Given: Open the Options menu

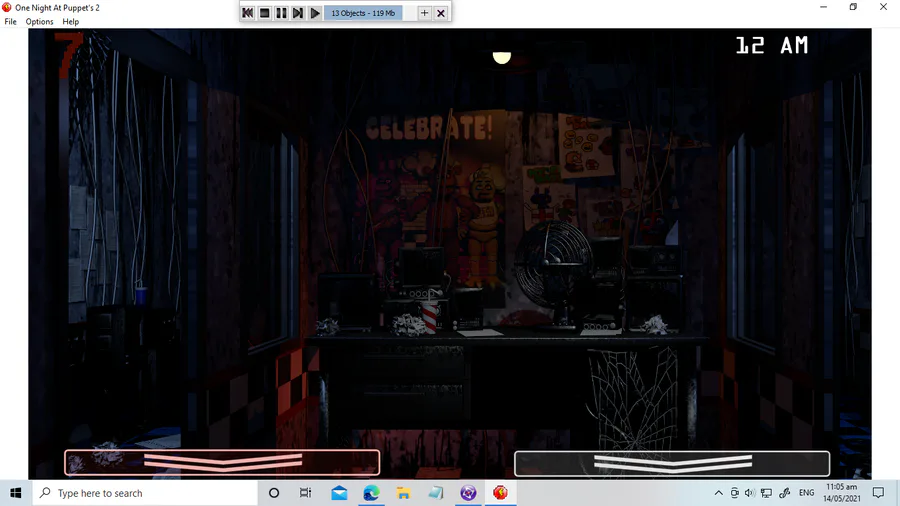Looking at the screenshot, I should 39,22.
